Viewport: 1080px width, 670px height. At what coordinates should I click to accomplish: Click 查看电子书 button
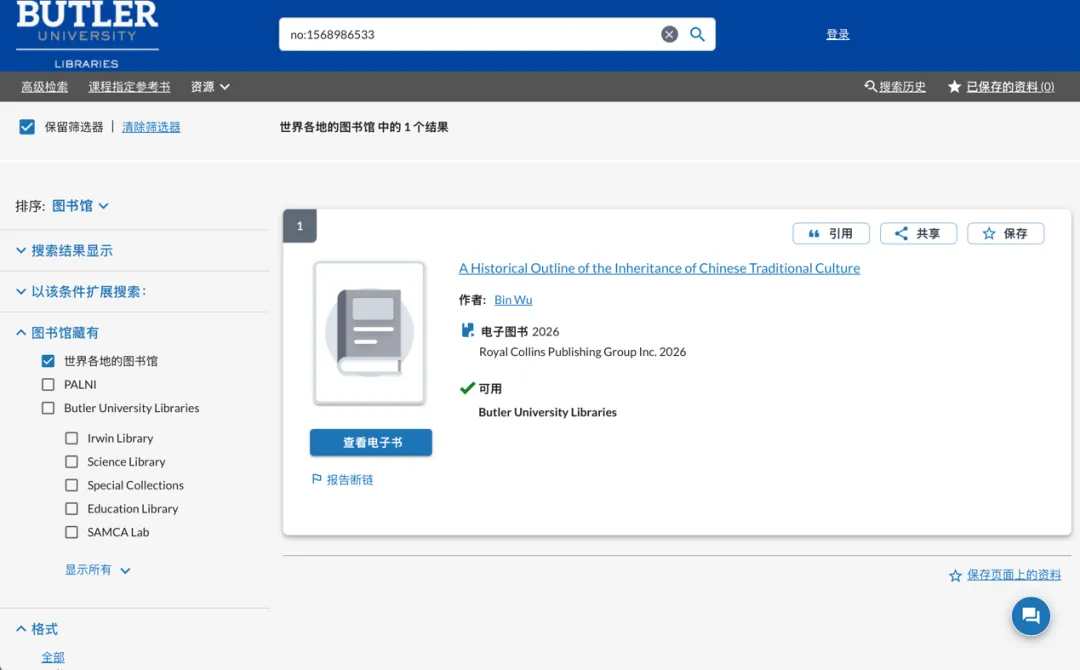pyautogui.click(x=371, y=442)
